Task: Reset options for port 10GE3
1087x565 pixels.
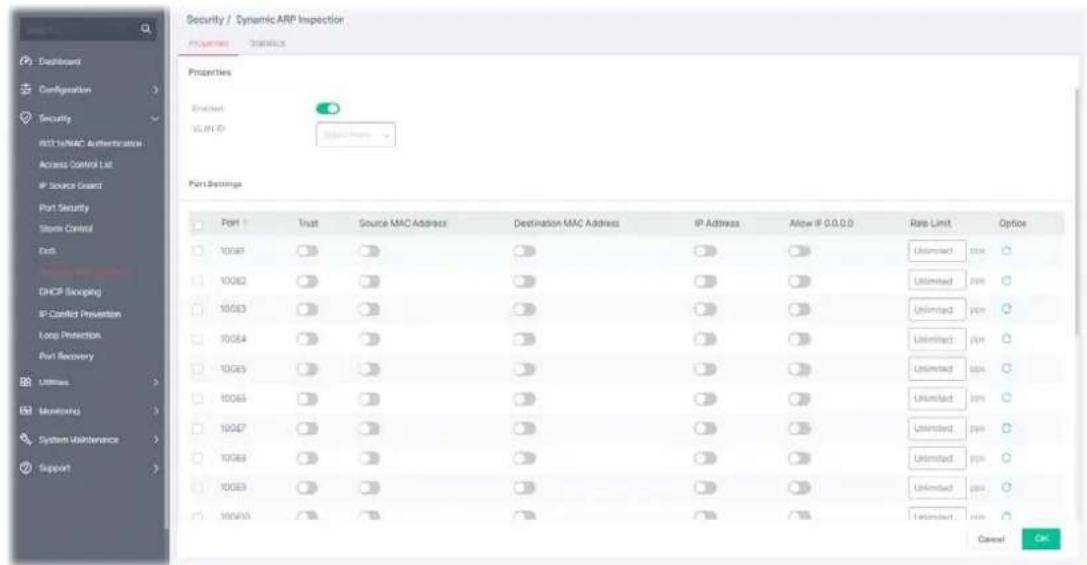Action: (1007, 309)
